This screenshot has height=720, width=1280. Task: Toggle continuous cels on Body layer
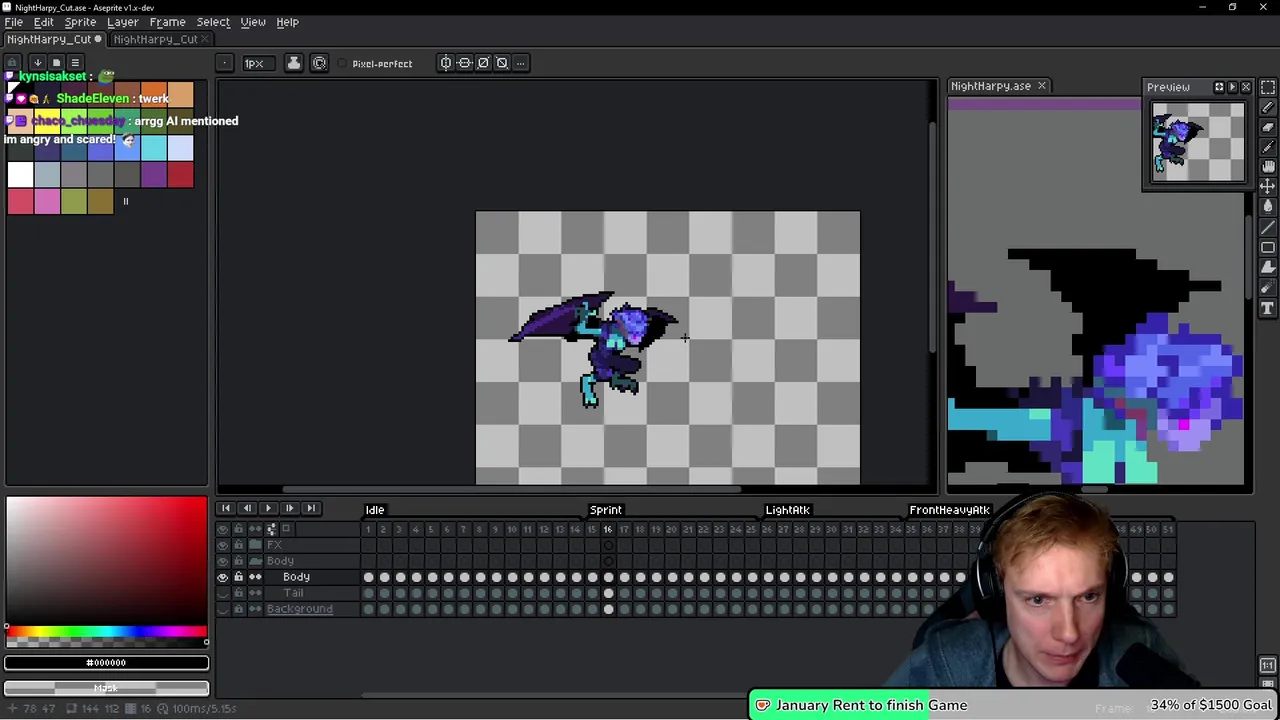tap(255, 577)
